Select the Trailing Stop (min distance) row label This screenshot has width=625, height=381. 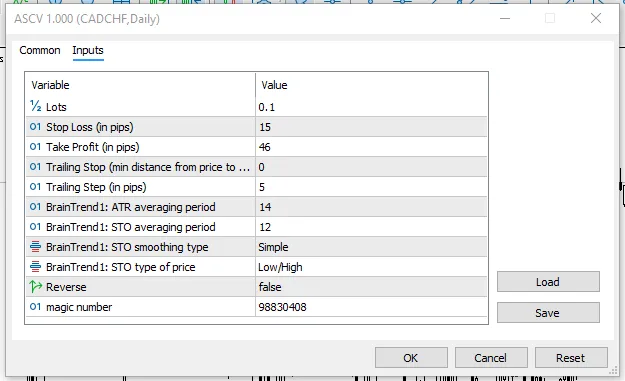click(148, 167)
